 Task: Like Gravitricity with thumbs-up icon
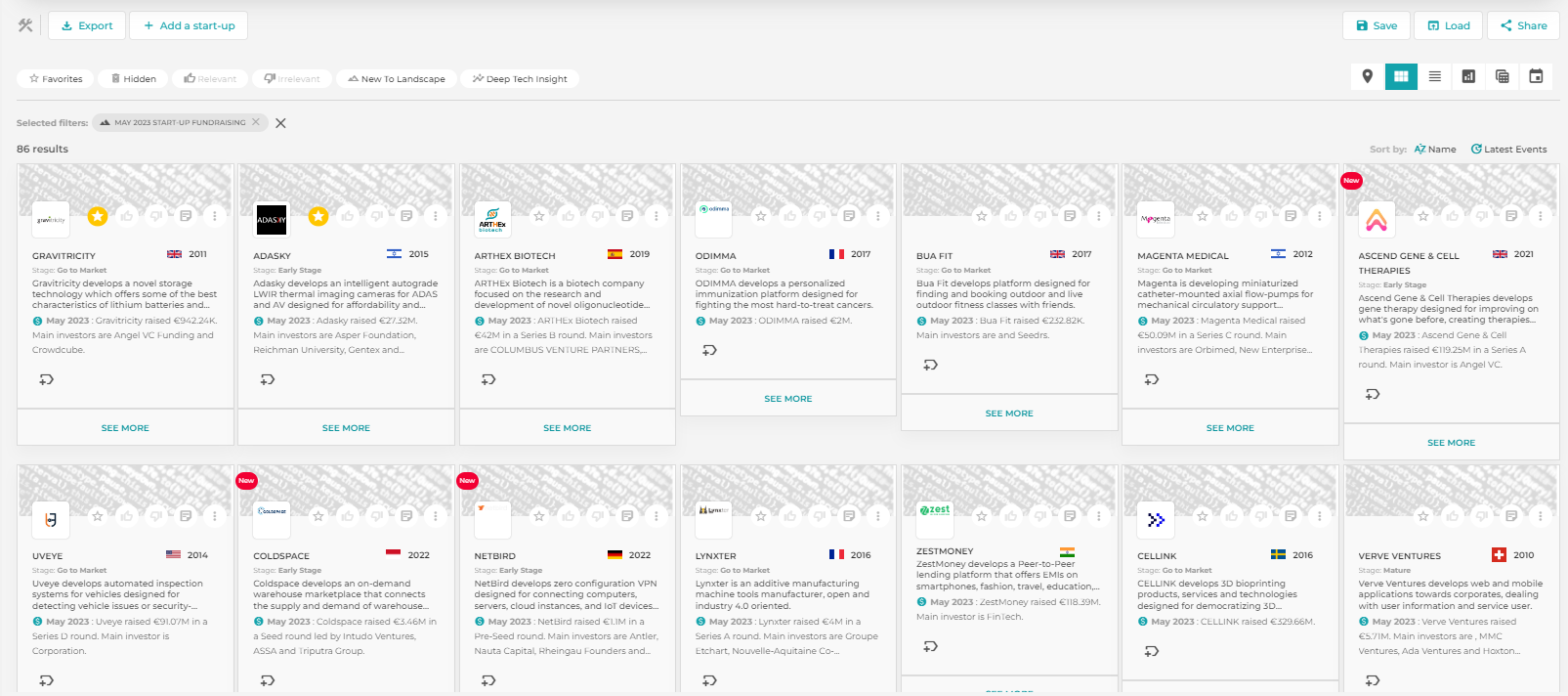click(127, 216)
